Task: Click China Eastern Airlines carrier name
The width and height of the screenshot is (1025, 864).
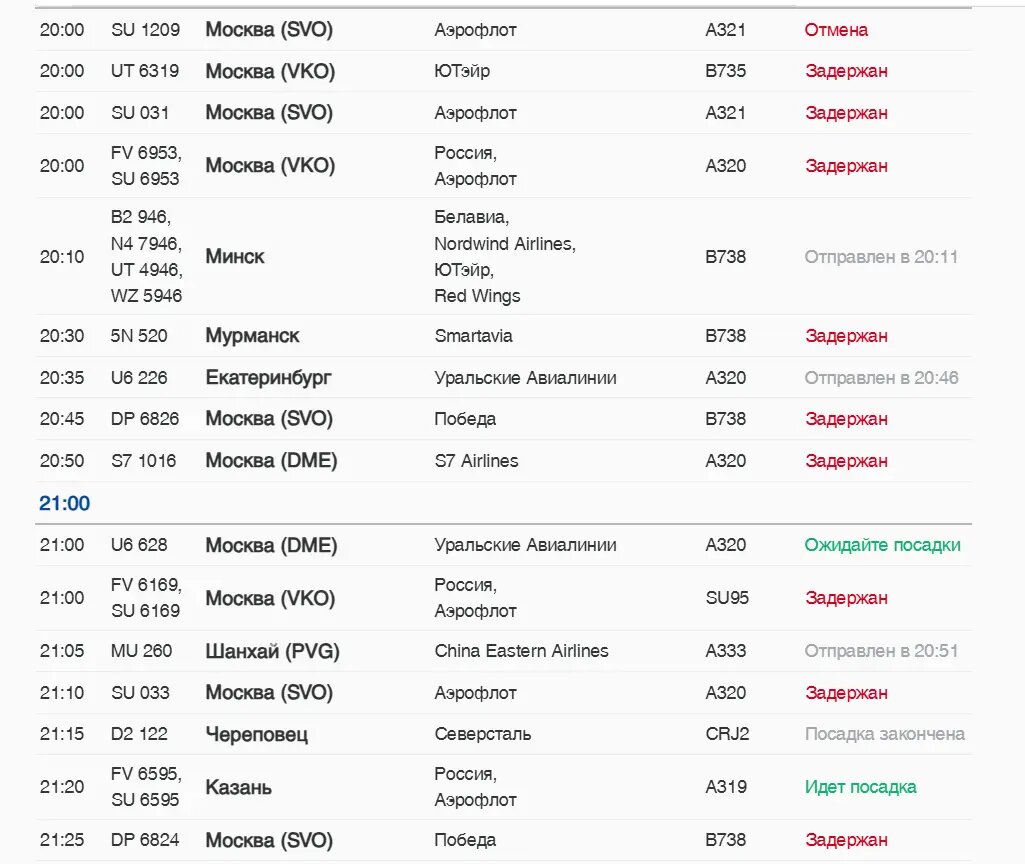Action: [521, 651]
